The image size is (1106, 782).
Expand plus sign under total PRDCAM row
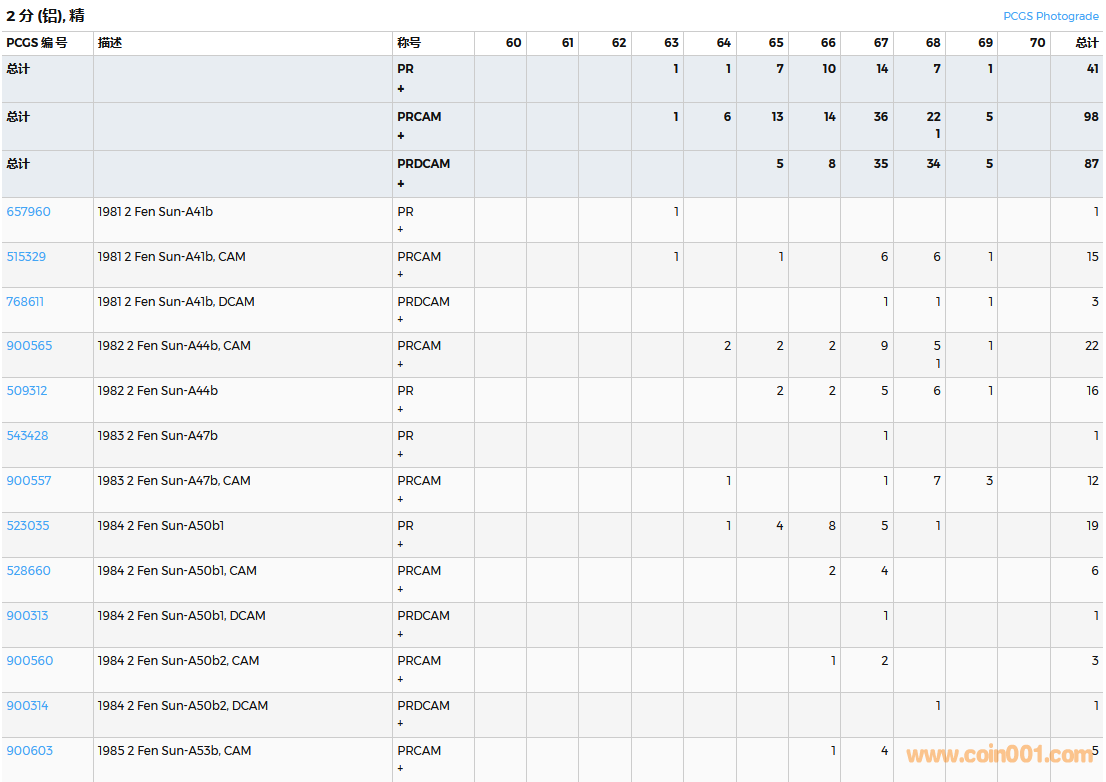(x=401, y=184)
